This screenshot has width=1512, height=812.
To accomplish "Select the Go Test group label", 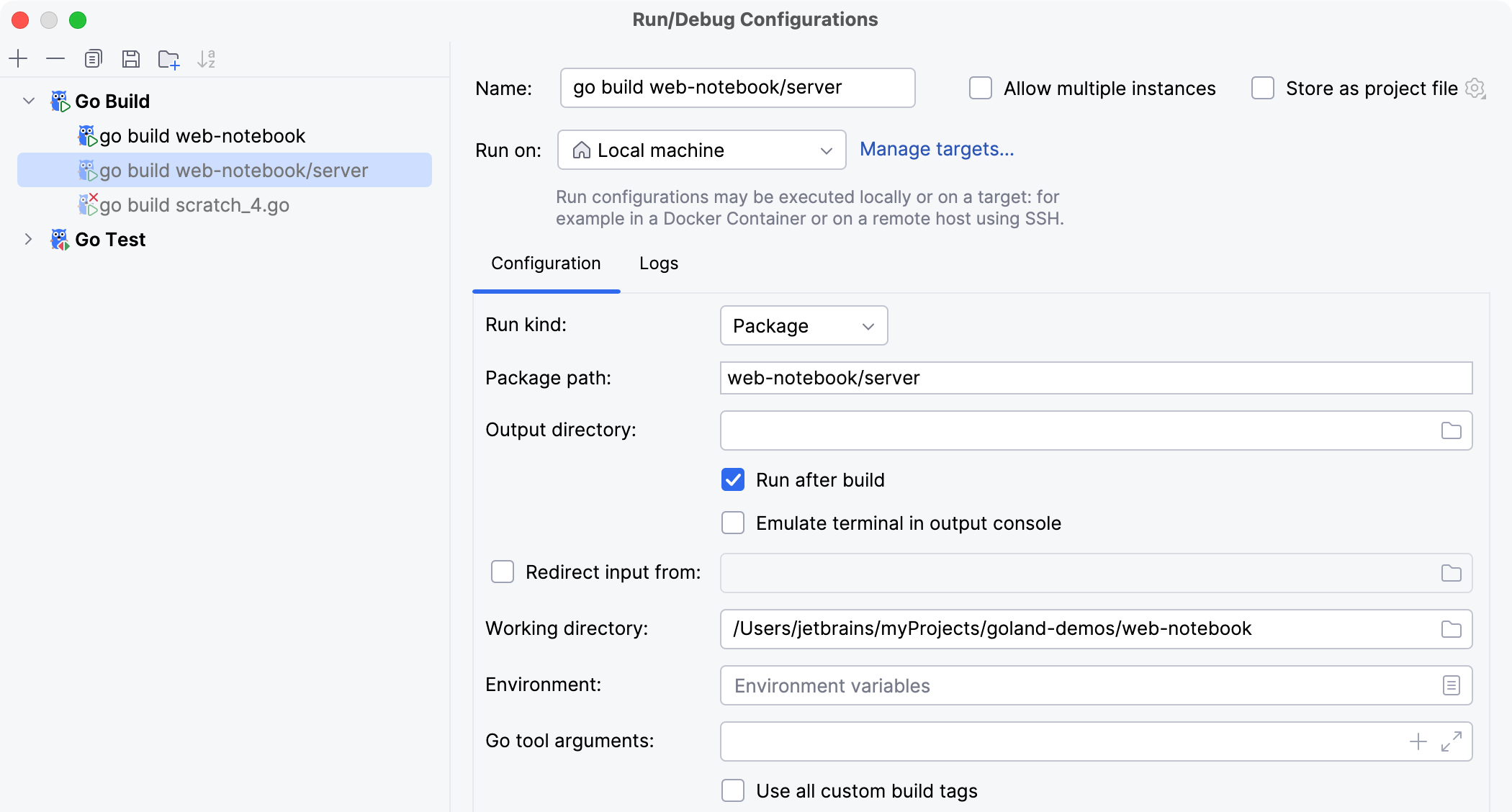I will point(110,239).
